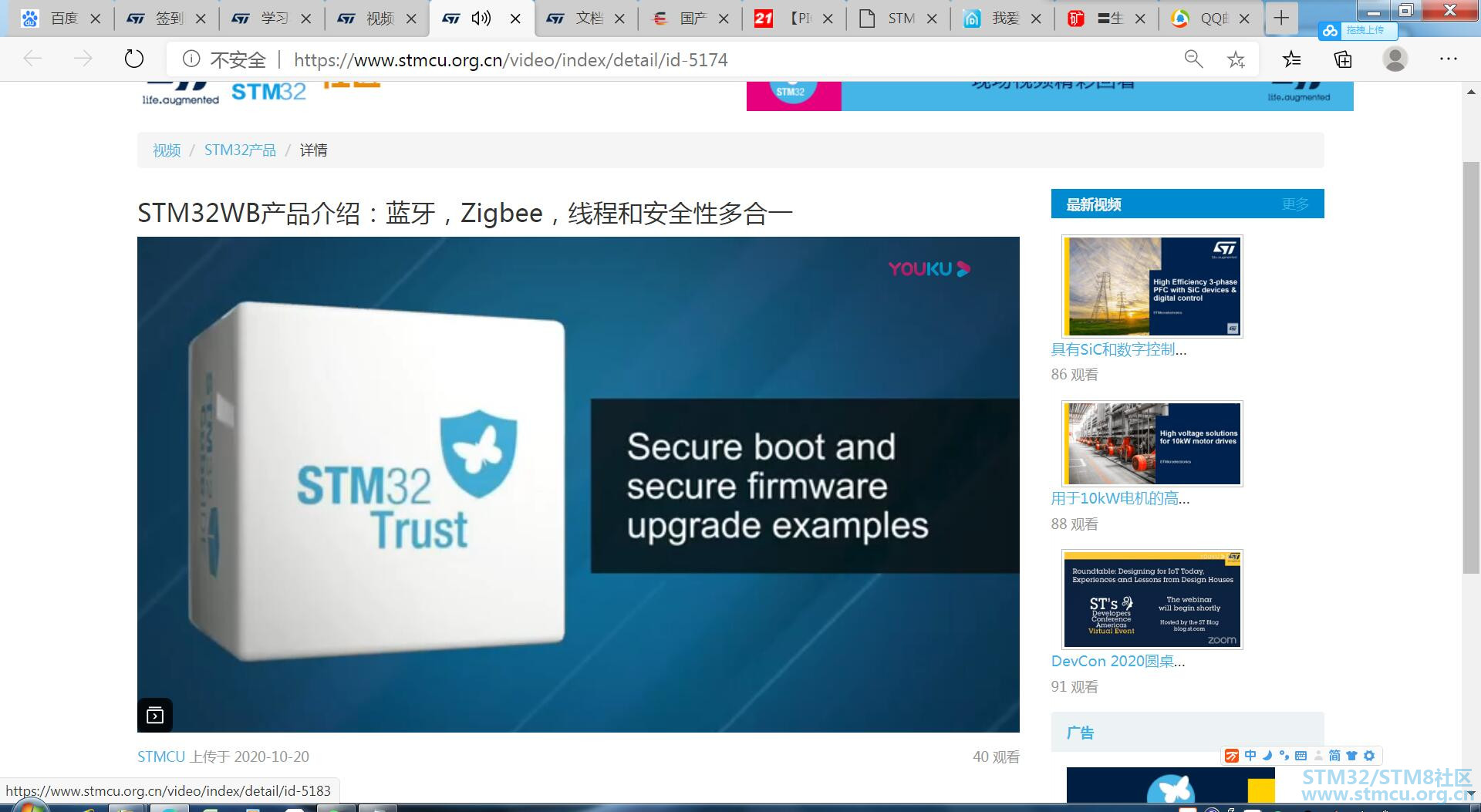1481x812 pixels.
Task: Click the 40 观看 view count
Action: (x=996, y=757)
